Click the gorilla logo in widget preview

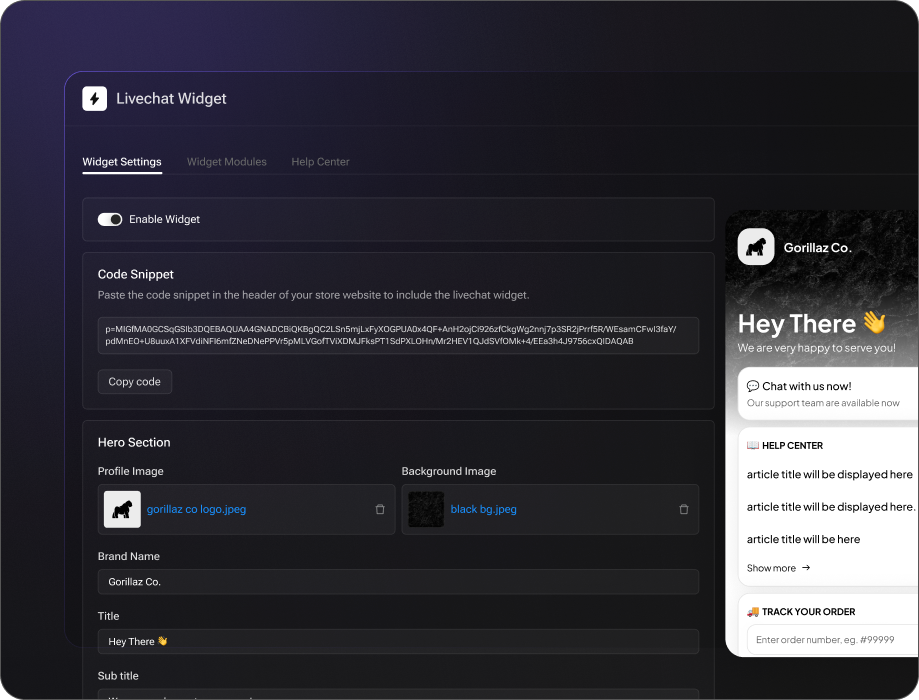click(x=756, y=247)
